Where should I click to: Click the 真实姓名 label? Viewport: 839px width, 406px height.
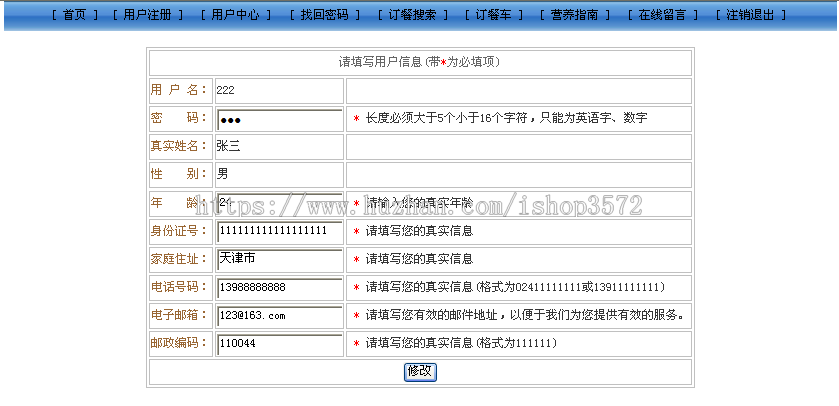tap(179, 145)
